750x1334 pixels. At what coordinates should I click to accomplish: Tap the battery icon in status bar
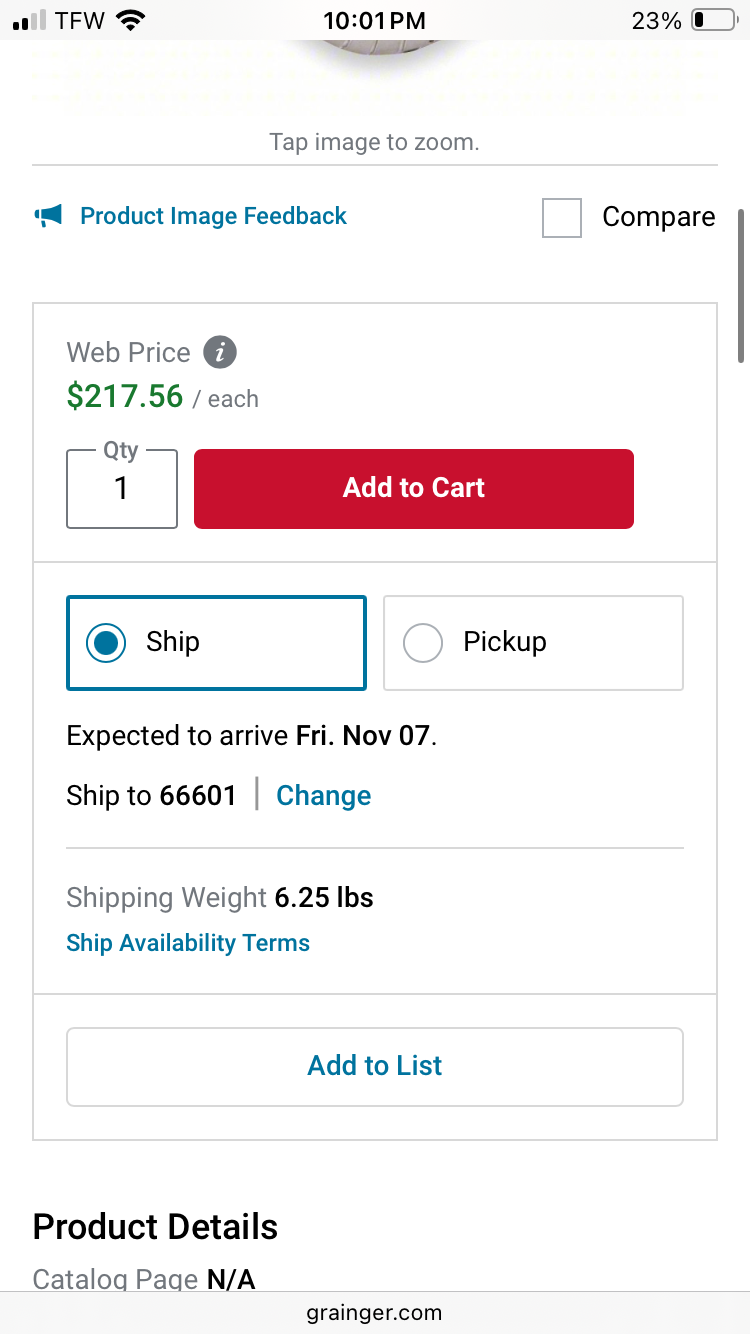tap(713, 20)
